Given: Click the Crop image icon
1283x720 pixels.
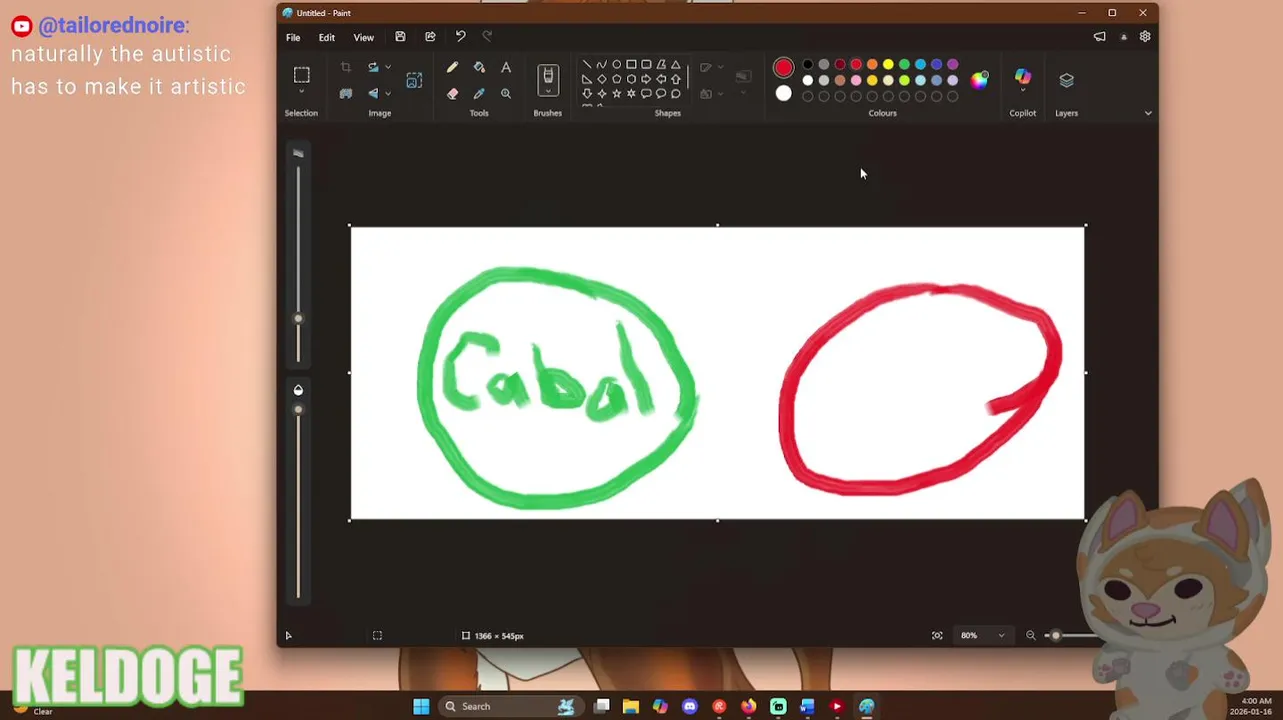Looking at the screenshot, I should pyautogui.click(x=346, y=68).
